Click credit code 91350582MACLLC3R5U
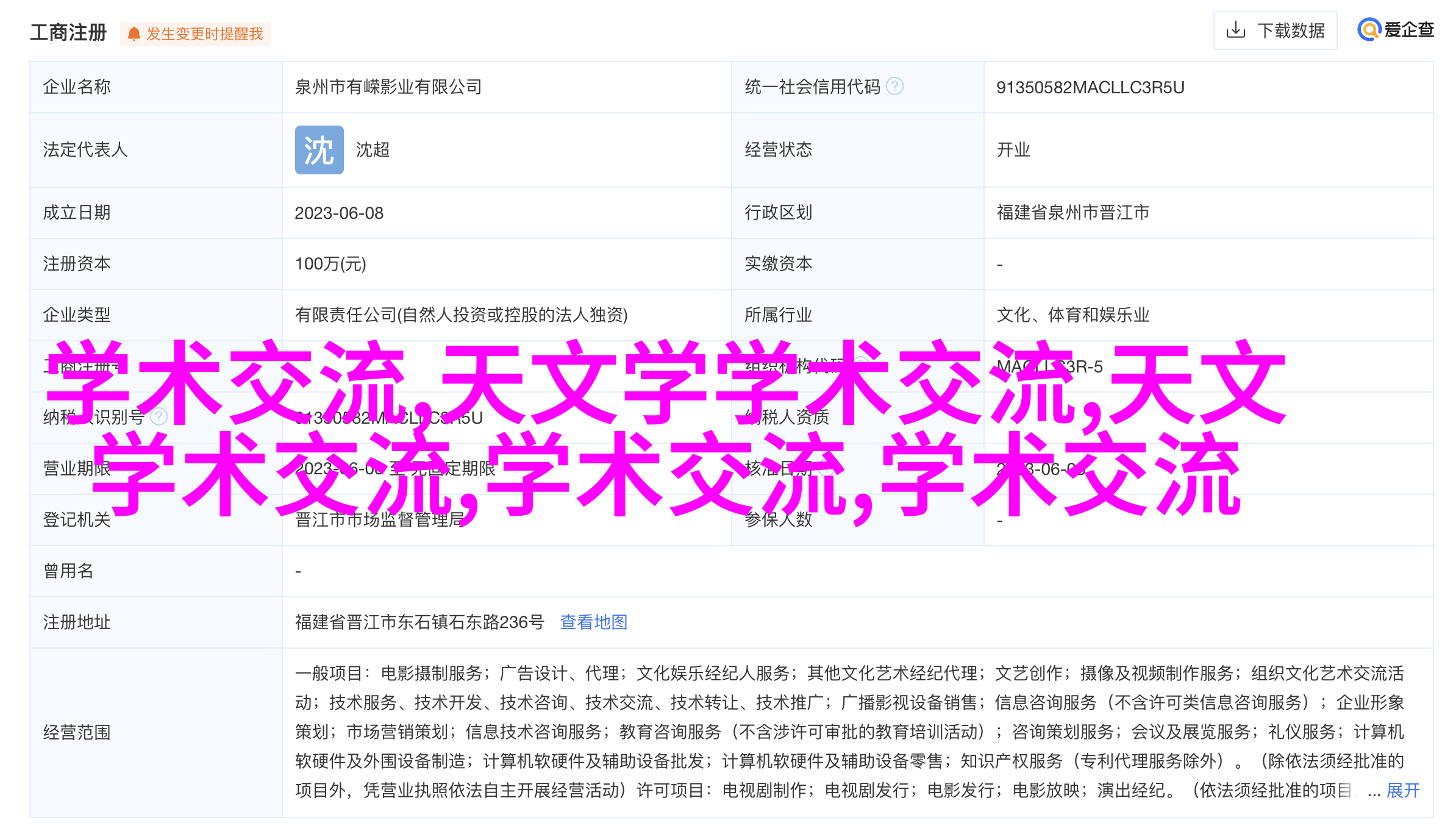The height and width of the screenshot is (834, 1456). [1090, 88]
